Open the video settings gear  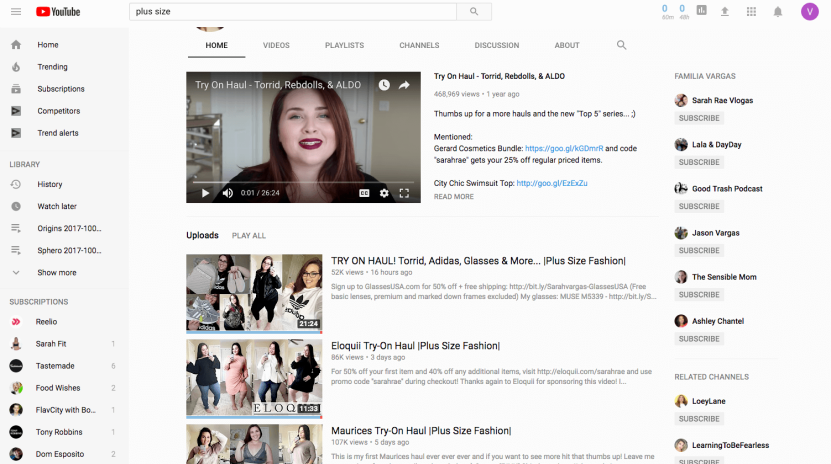[384, 193]
